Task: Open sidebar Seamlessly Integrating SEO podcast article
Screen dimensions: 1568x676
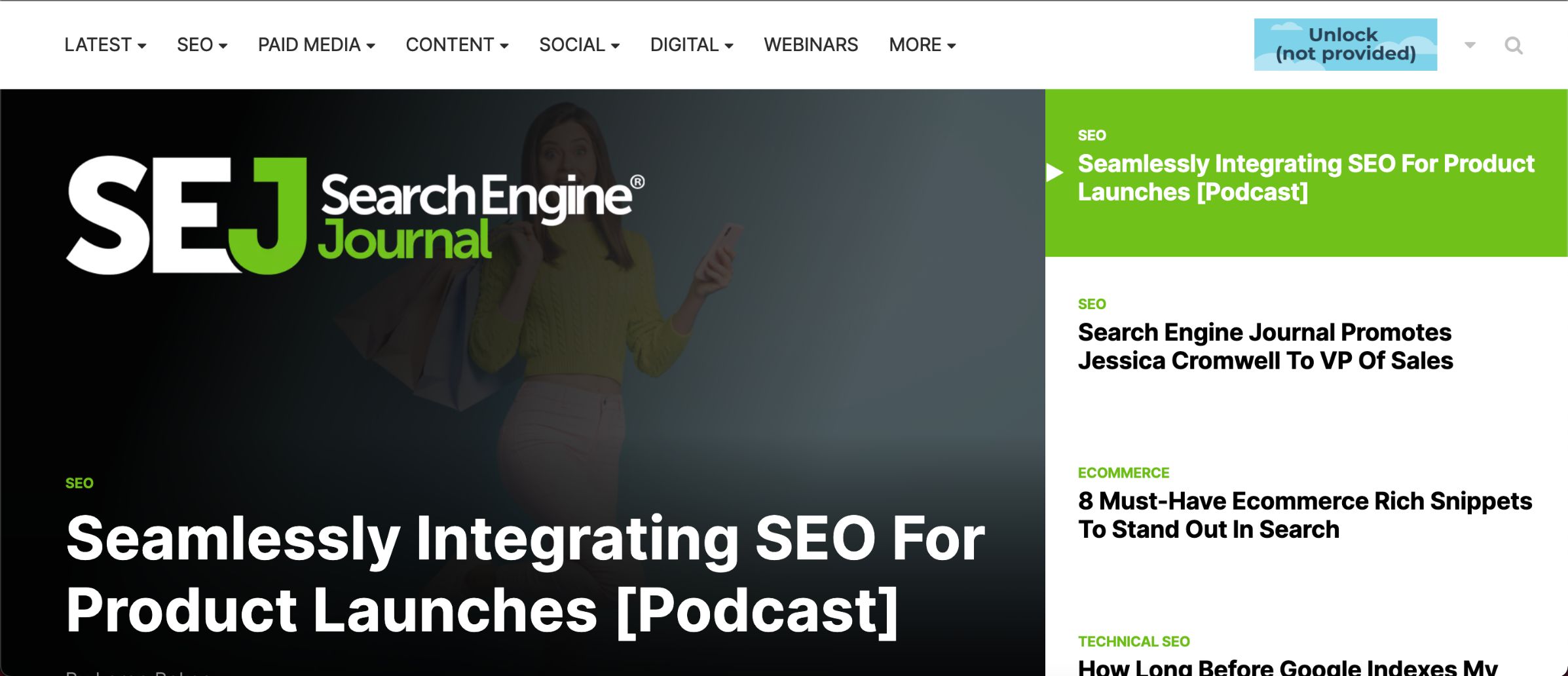Action: pyautogui.click(x=1306, y=178)
